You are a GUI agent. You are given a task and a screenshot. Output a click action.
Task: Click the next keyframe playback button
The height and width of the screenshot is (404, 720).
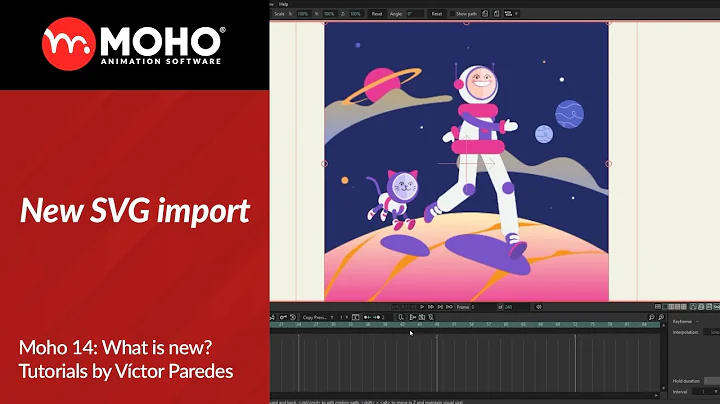[x=440, y=307]
